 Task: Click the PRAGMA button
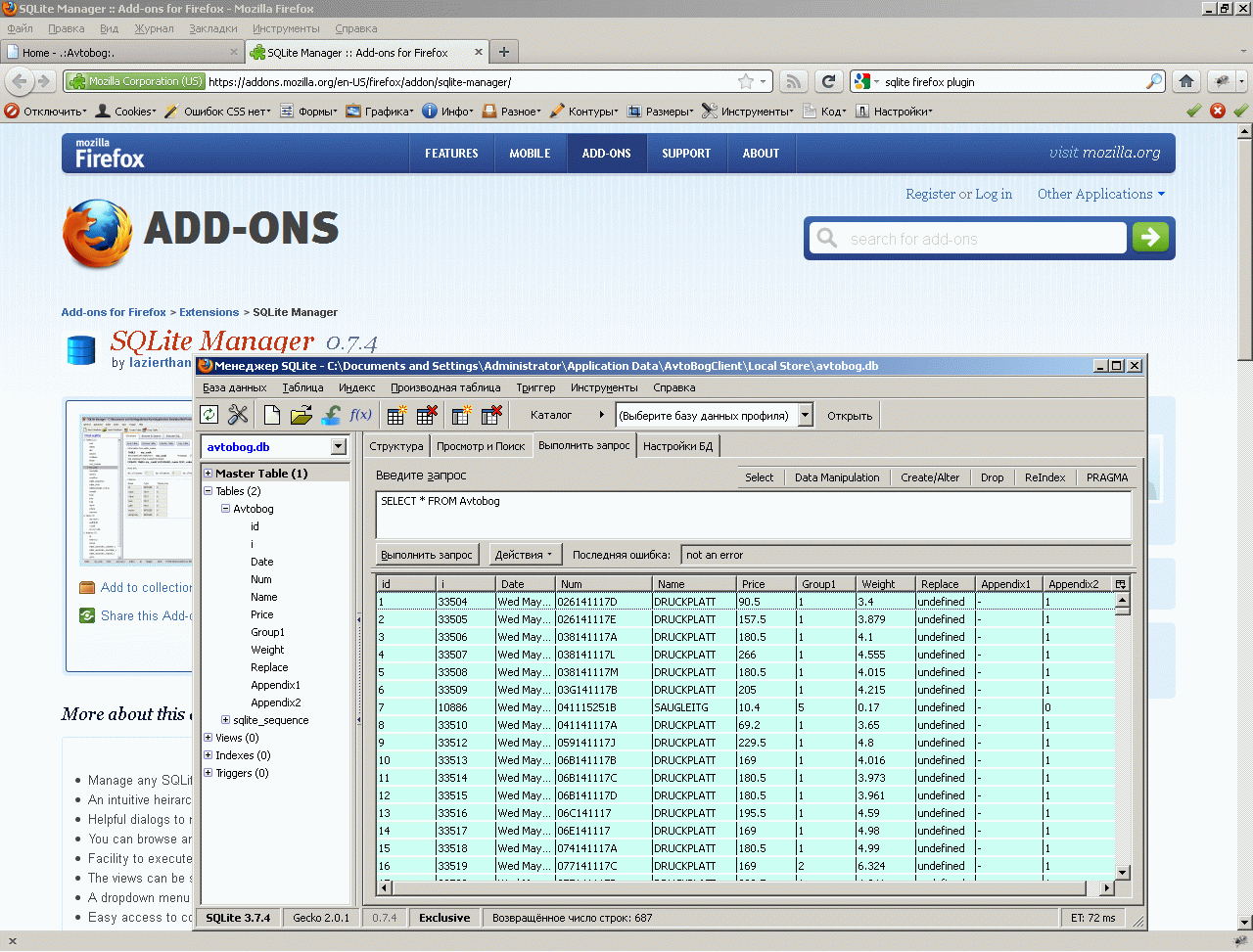tap(1107, 477)
